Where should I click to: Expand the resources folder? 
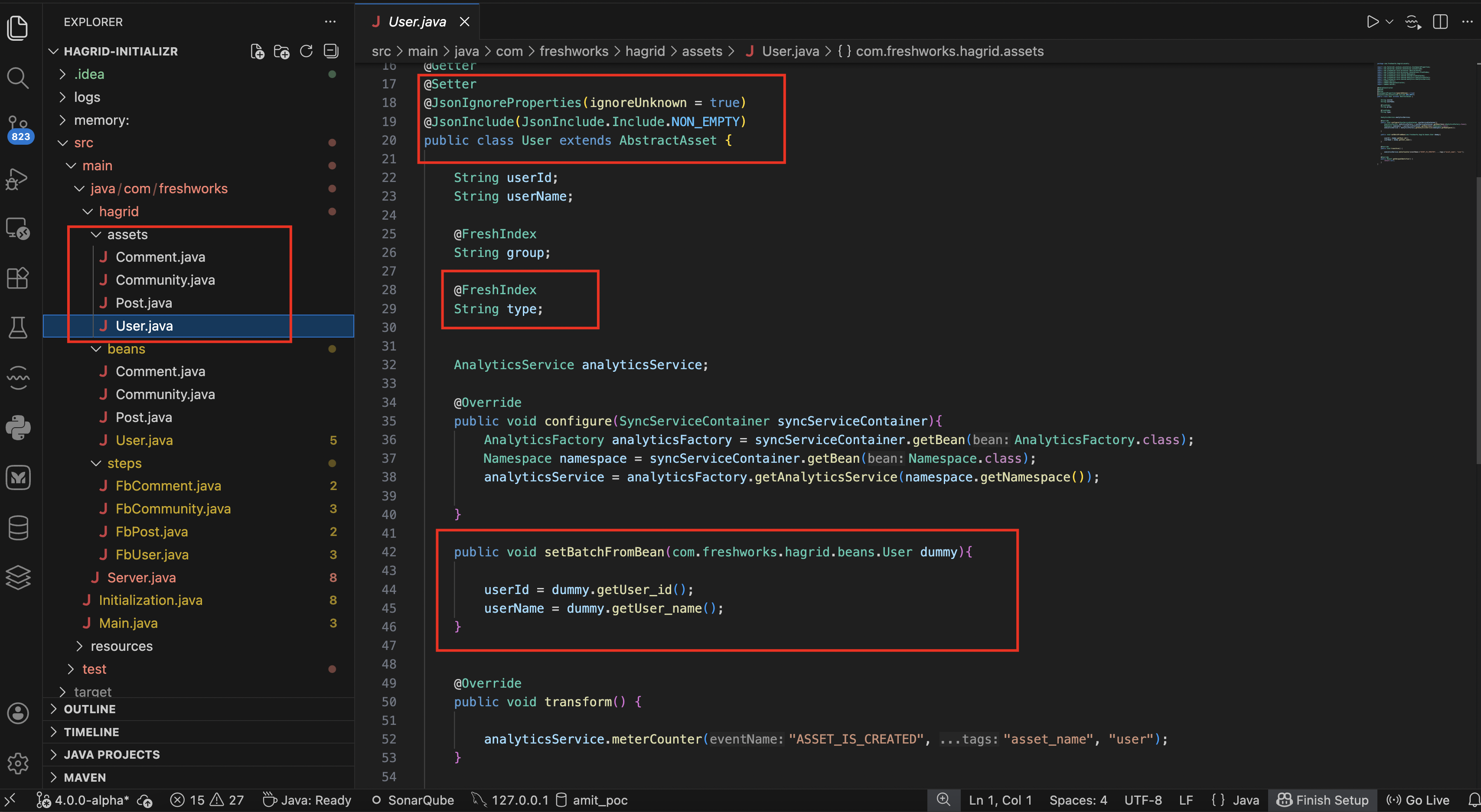(199, 646)
